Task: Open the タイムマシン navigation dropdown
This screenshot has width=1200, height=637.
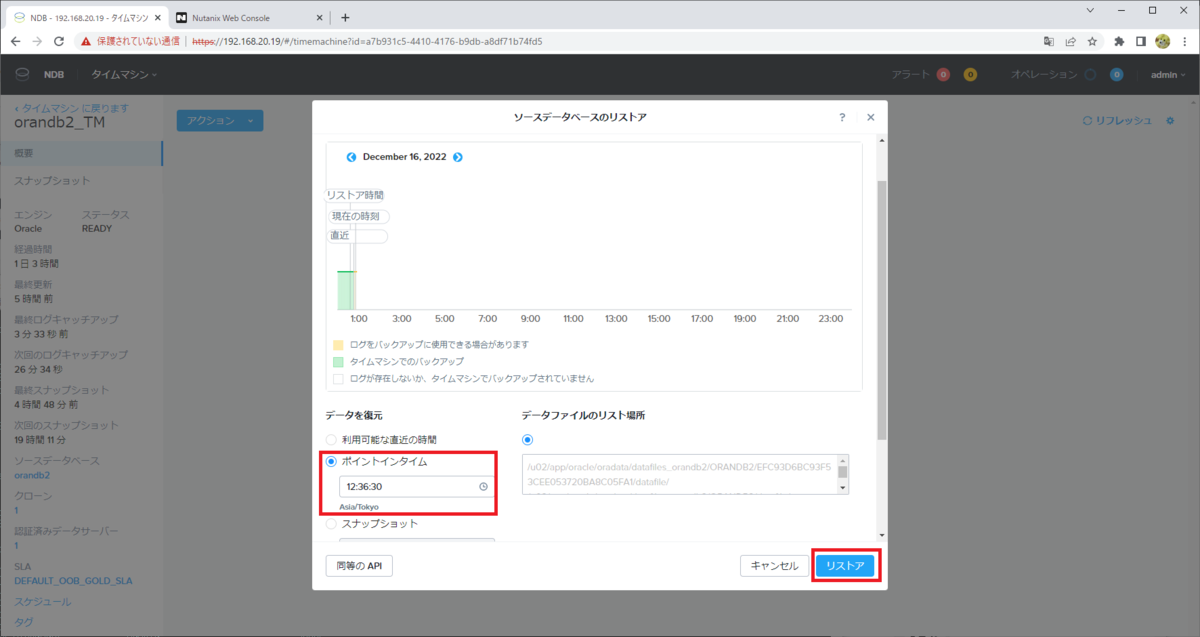Action: tap(124, 73)
